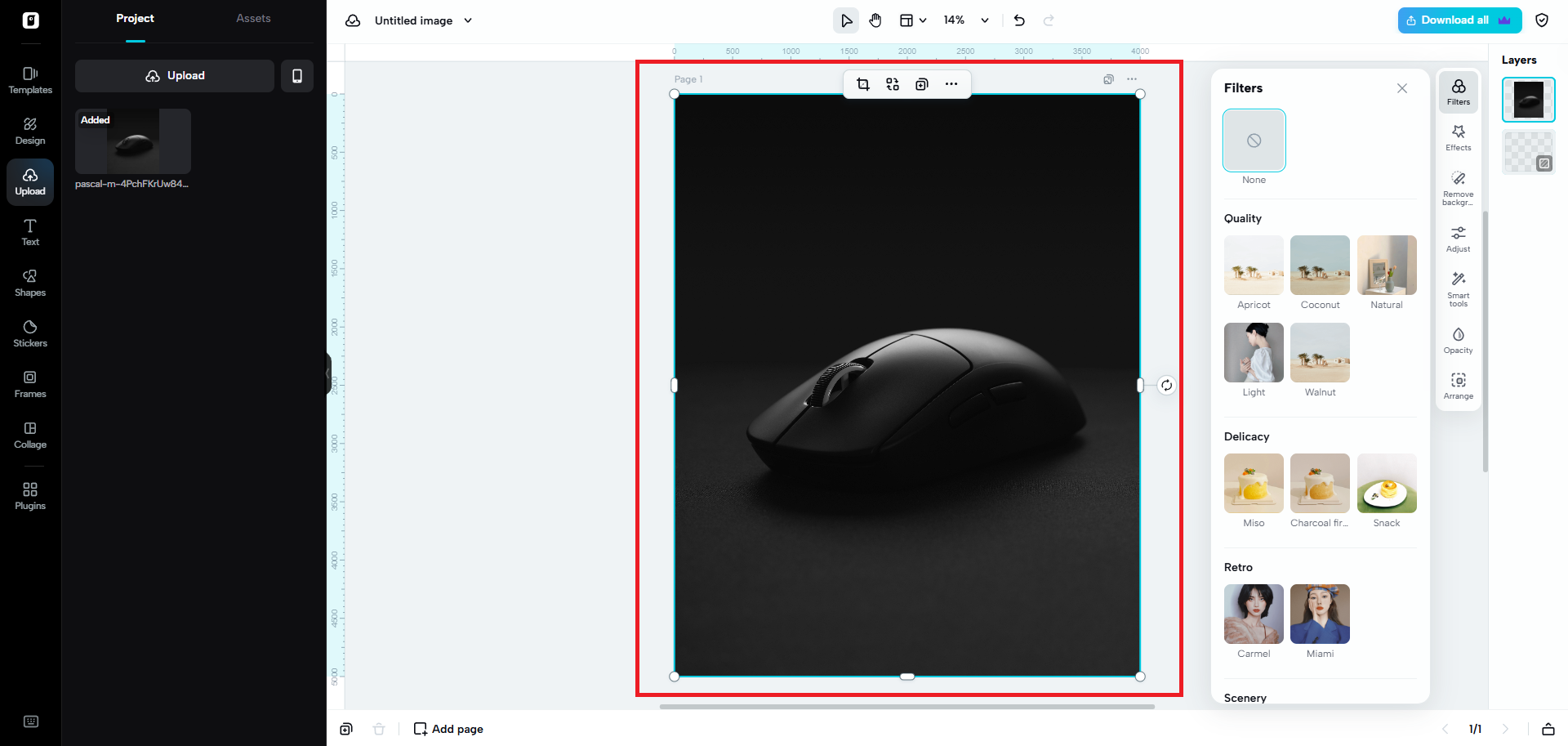The height and width of the screenshot is (746, 1568).
Task: Click the Duplicate icon in the floating toolbar
Action: [x=922, y=83]
